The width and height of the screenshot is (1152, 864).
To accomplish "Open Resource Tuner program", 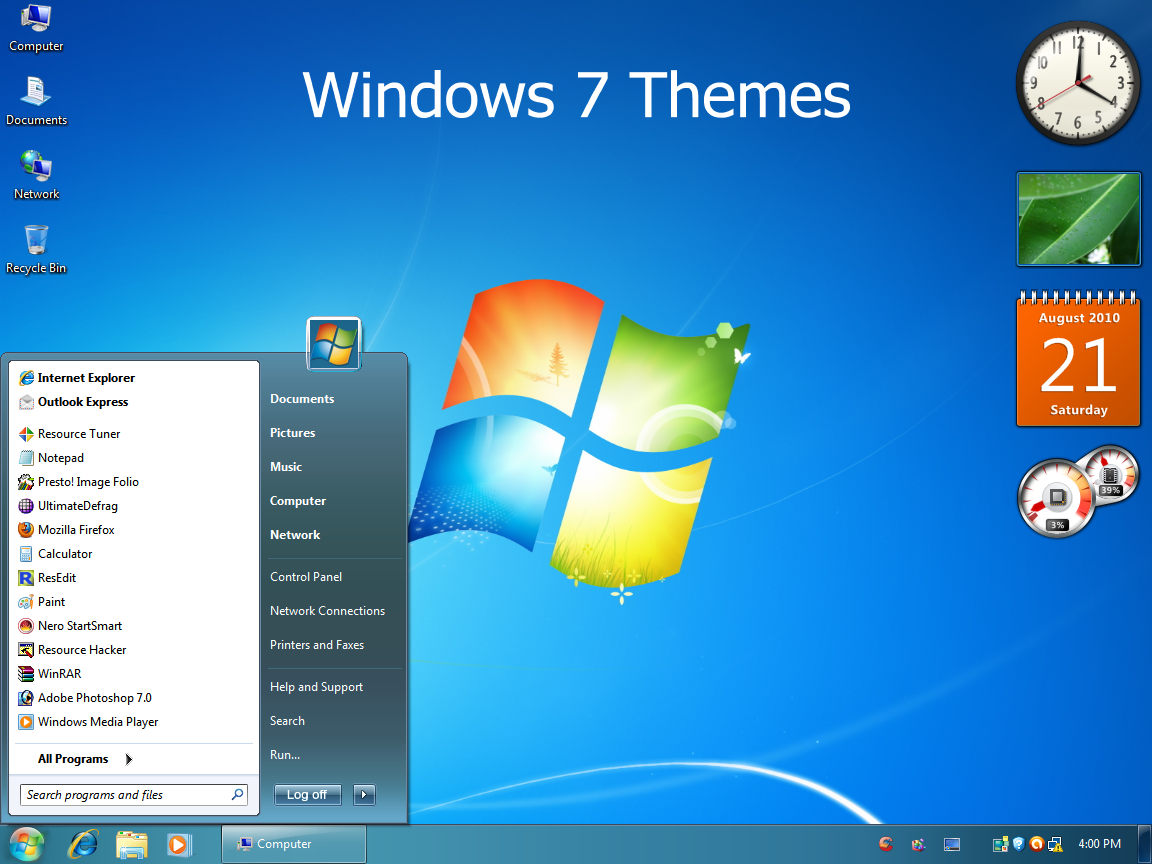I will point(70,433).
